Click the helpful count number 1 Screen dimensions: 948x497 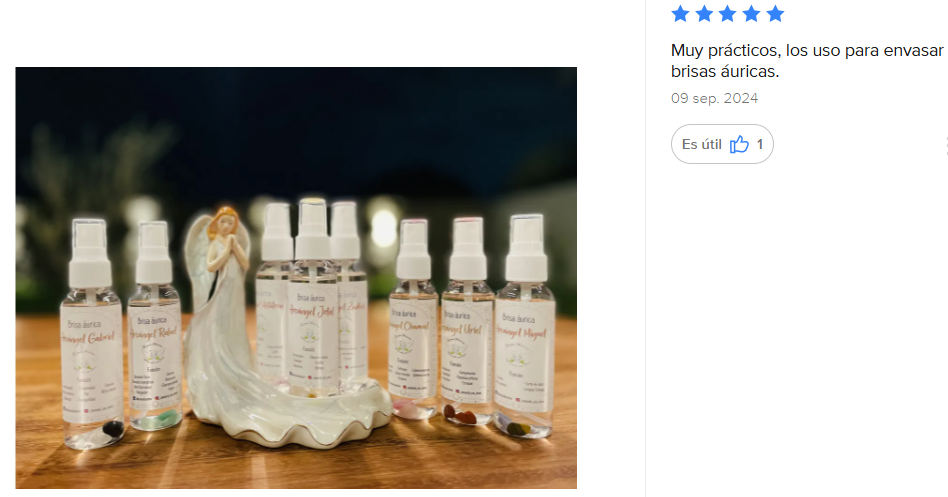pos(760,145)
